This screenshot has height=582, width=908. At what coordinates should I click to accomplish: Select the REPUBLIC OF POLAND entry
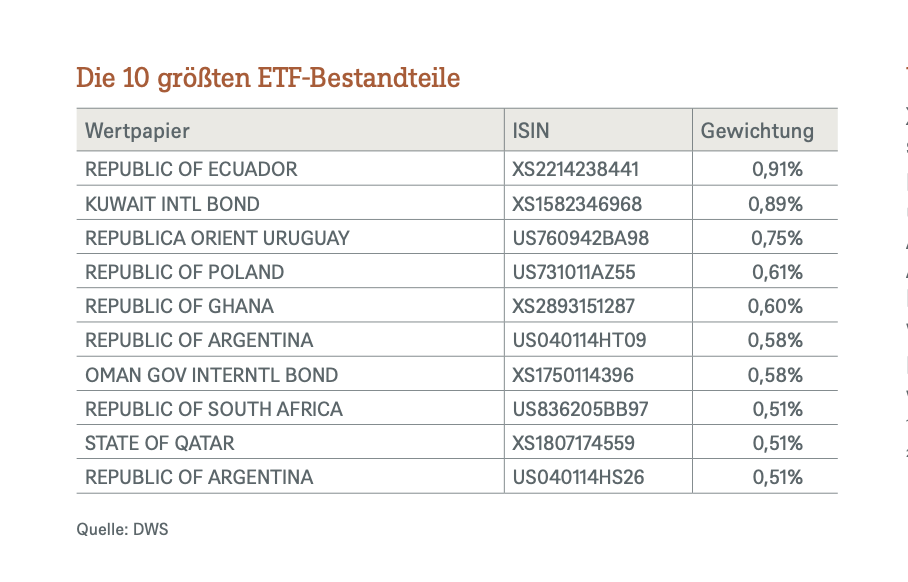(184, 272)
